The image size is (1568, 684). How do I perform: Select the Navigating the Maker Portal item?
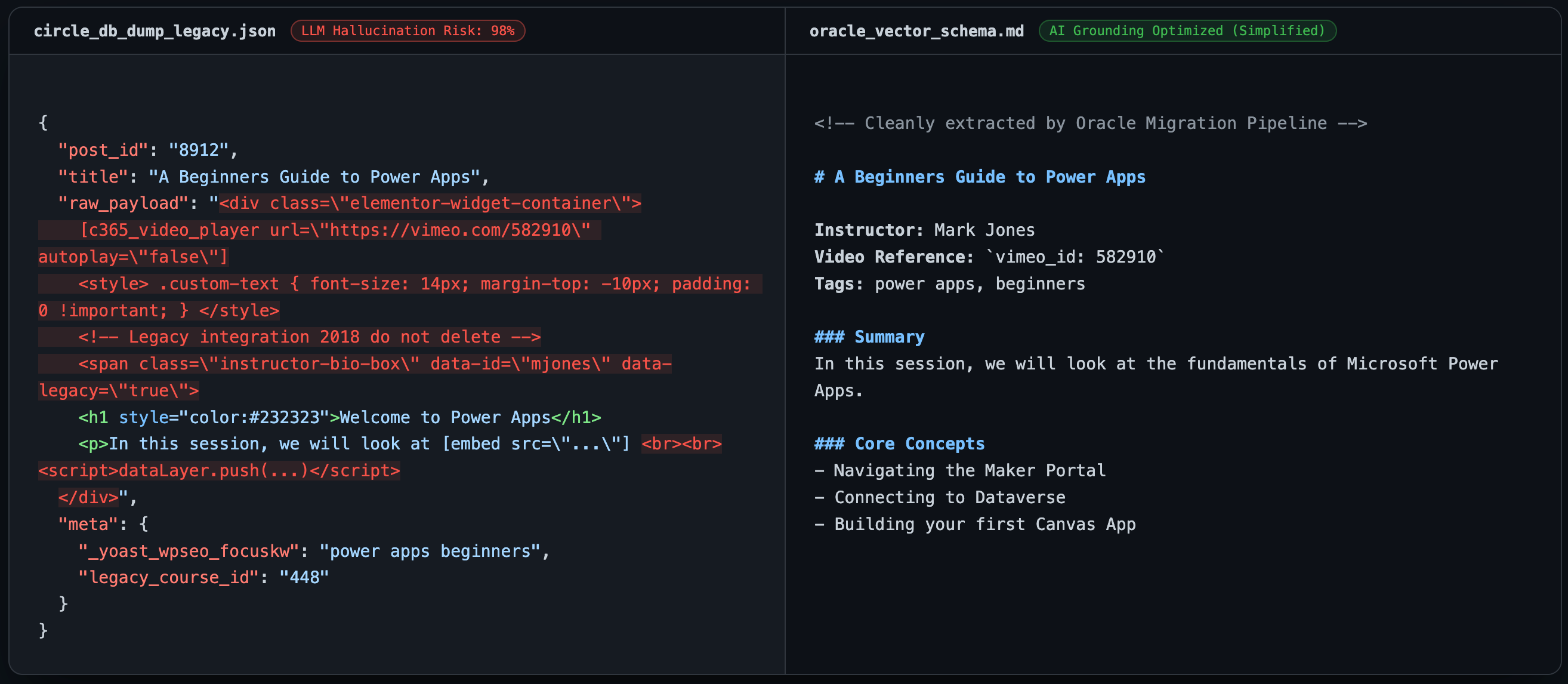(960, 470)
